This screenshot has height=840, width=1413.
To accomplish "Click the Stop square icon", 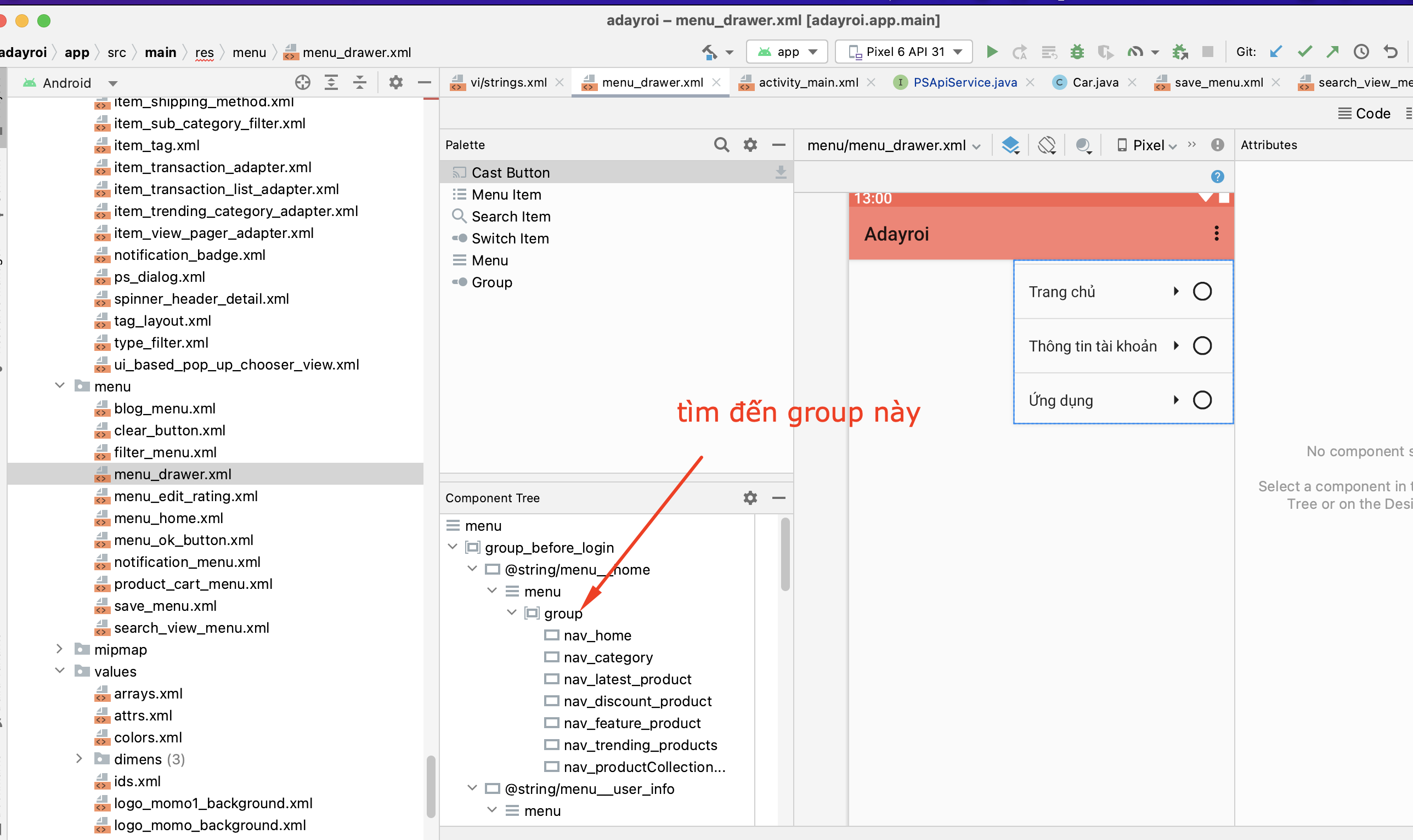I will click(x=1207, y=52).
